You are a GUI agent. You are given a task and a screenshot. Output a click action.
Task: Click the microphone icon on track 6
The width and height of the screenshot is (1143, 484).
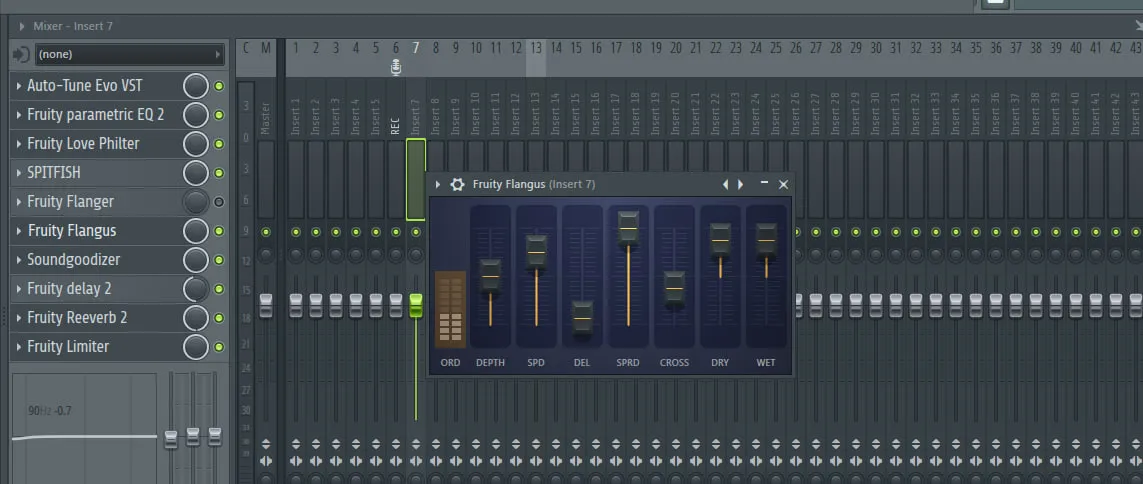pos(396,68)
